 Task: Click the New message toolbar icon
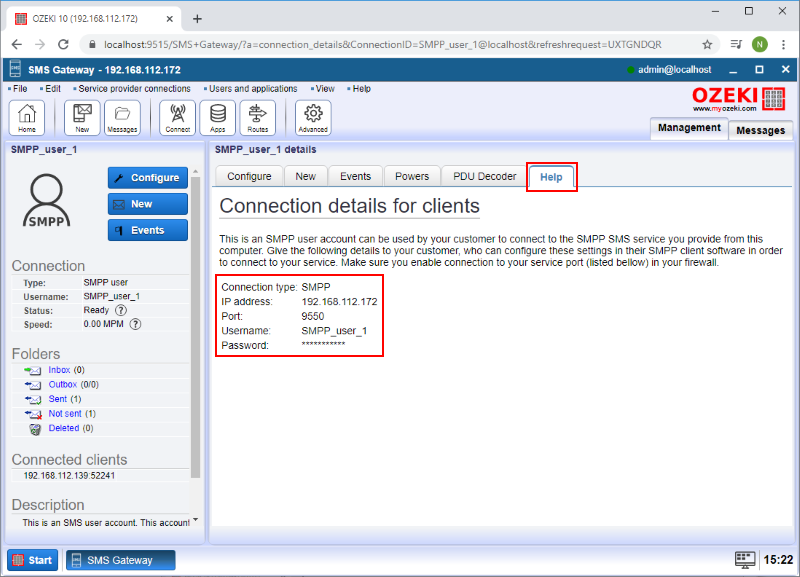tap(82, 118)
